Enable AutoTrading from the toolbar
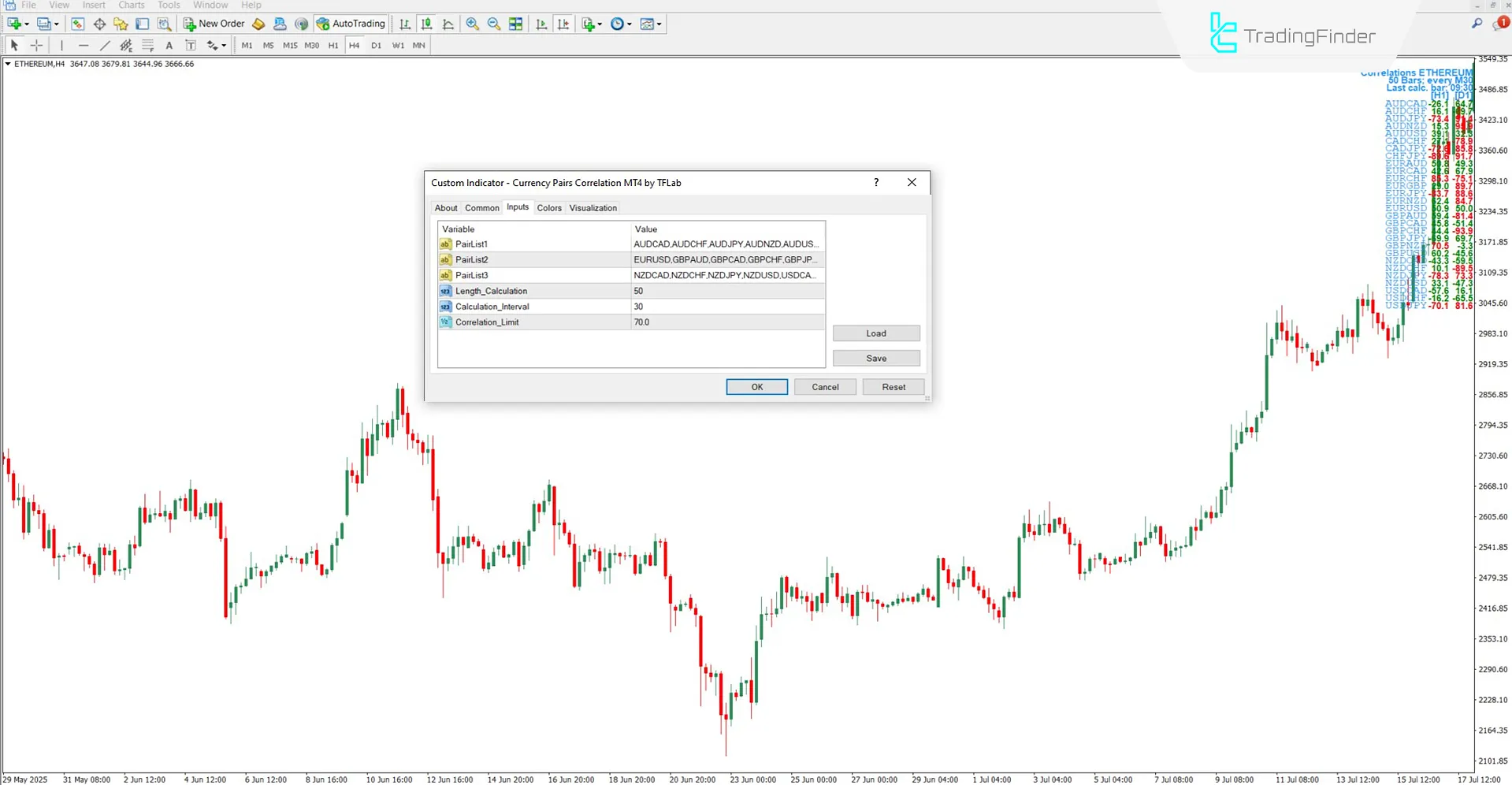Screen dimensions: 1512x785 click(x=351, y=24)
